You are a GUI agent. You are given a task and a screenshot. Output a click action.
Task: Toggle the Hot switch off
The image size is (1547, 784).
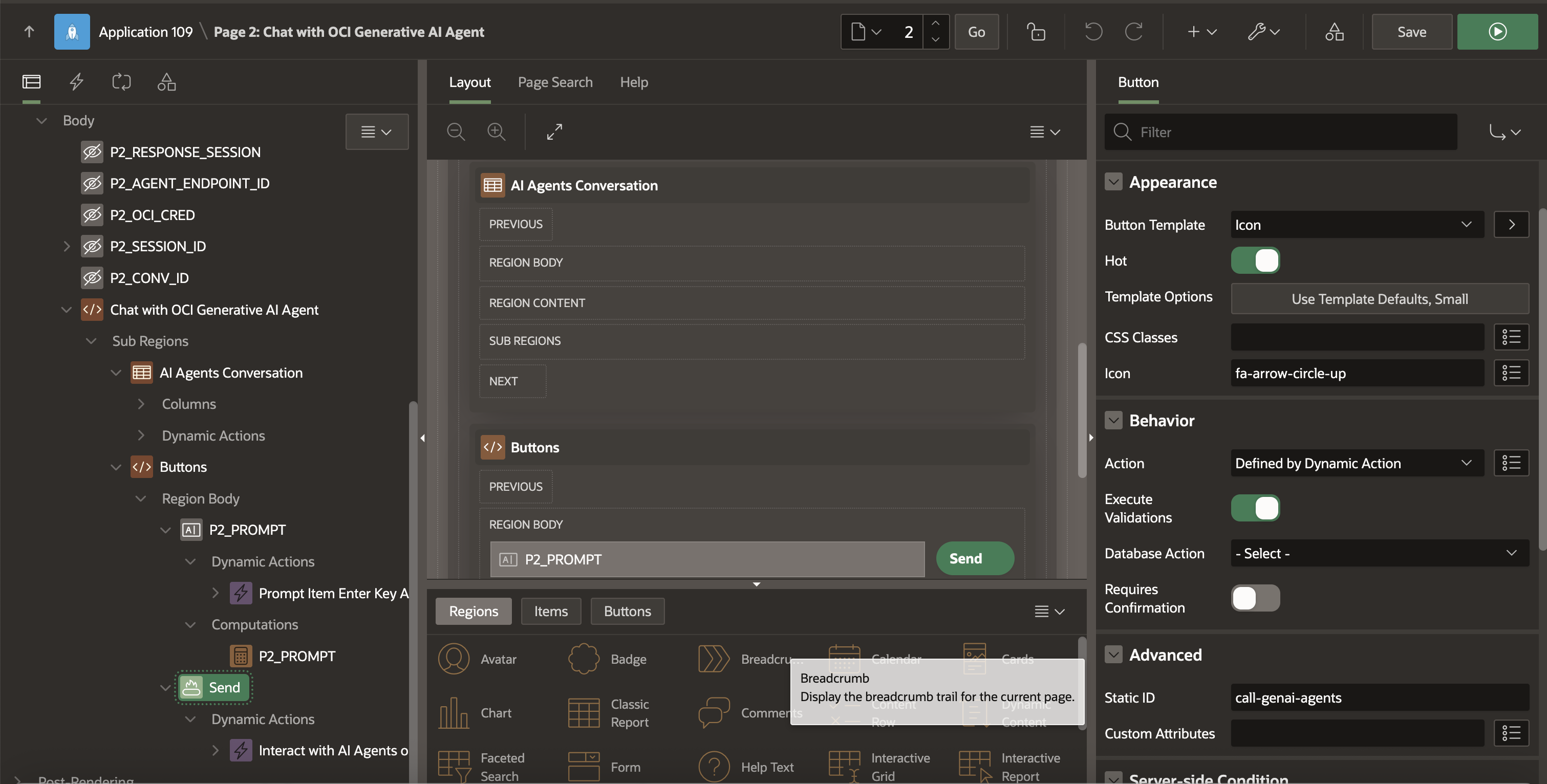1255,260
